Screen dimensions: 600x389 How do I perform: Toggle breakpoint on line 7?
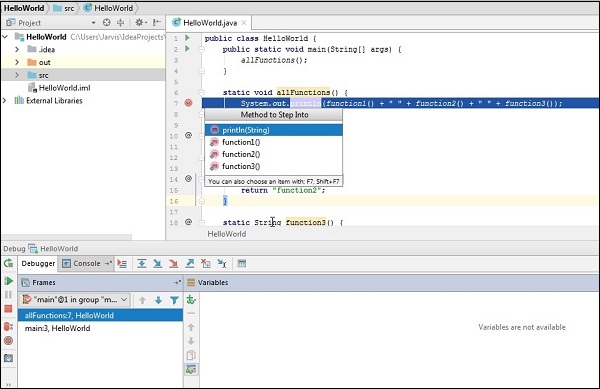point(188,103)
